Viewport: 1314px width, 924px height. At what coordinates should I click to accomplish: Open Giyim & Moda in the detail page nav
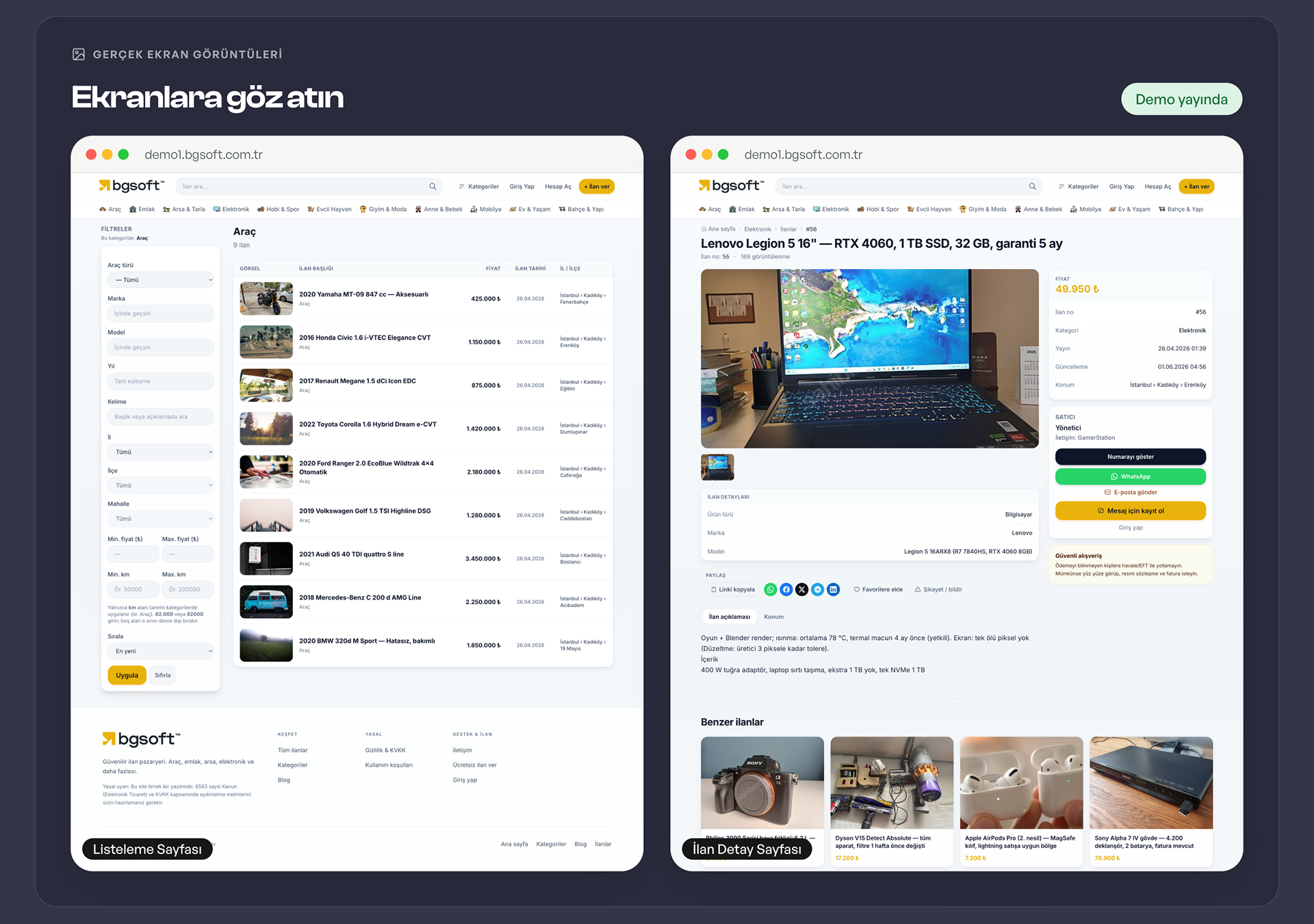pos(983,209)
